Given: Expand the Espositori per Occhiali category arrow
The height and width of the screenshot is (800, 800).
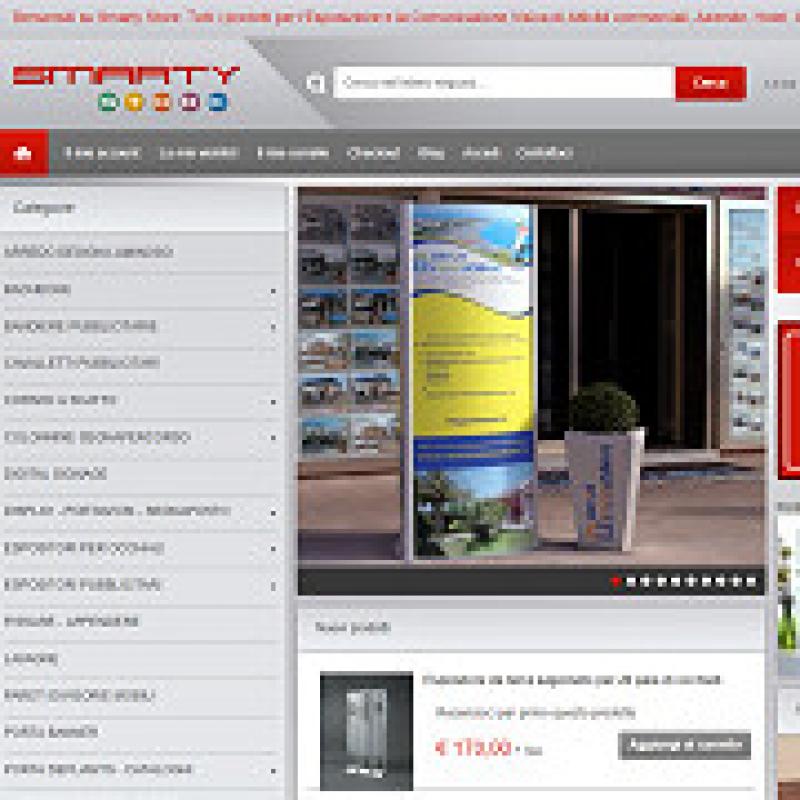Looking at the screenshot, I should [273, 549].
